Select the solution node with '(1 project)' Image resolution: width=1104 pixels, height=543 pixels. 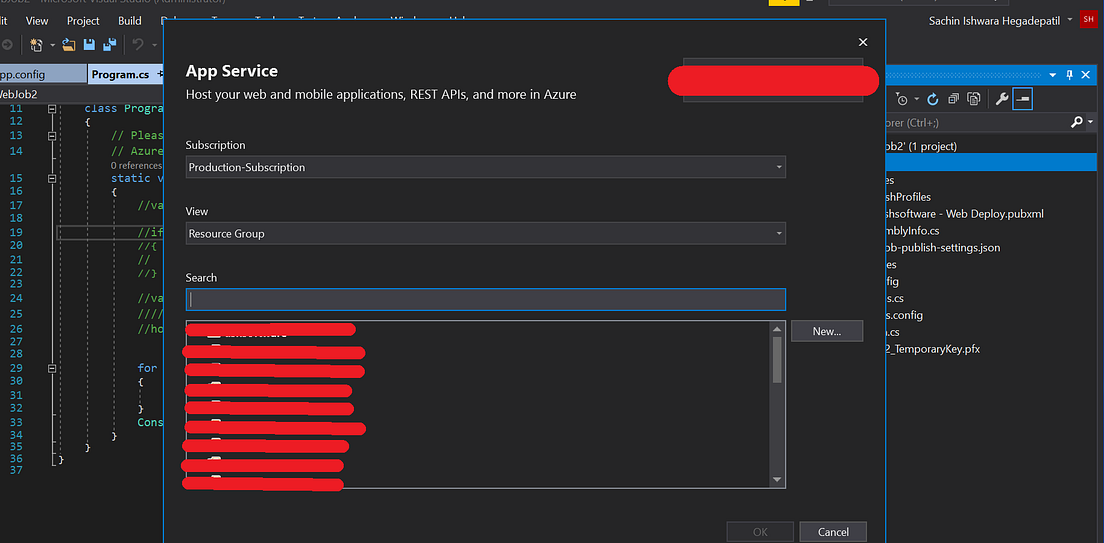(922, 146)
